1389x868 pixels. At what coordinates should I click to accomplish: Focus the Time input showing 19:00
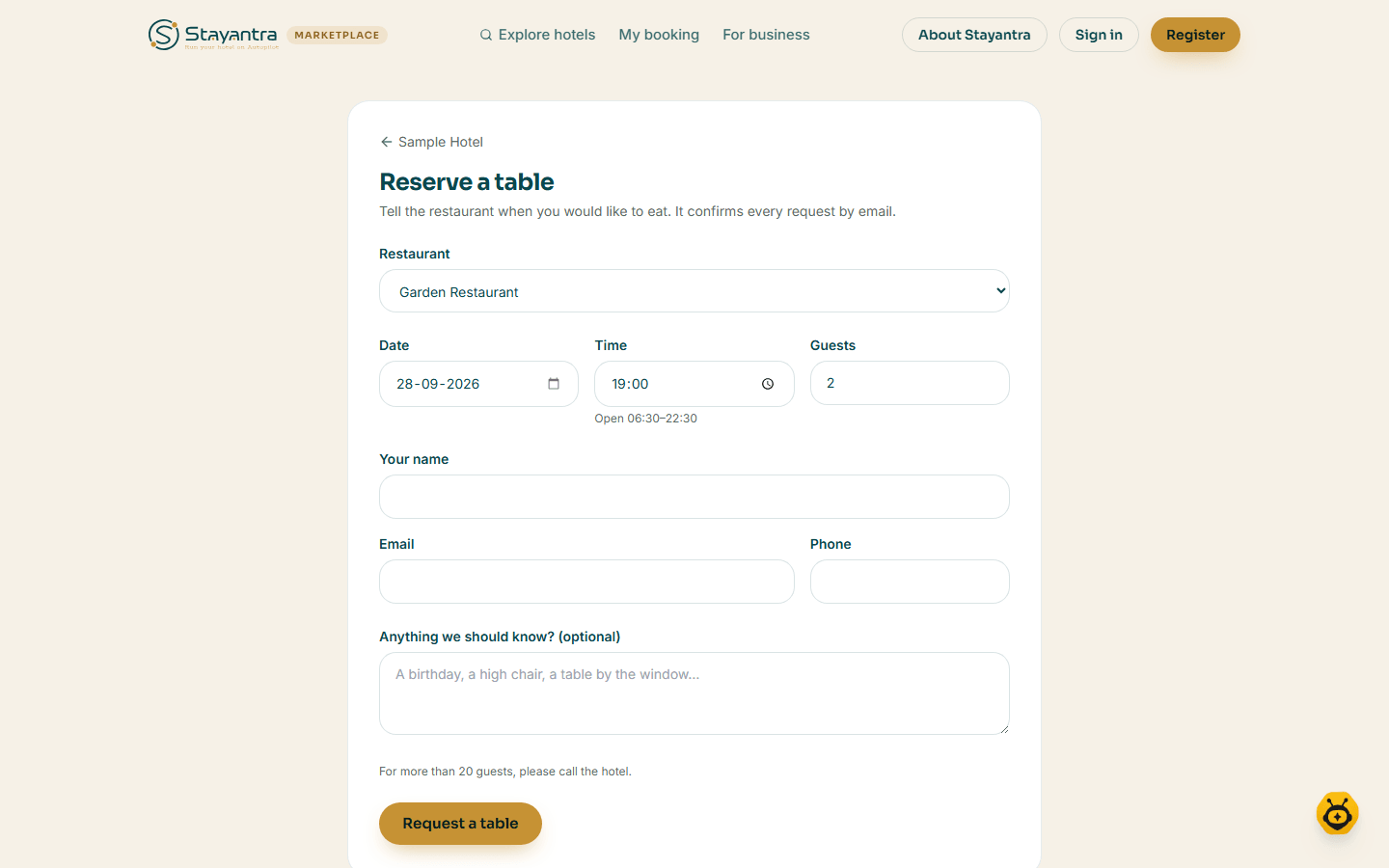(694, 384)
